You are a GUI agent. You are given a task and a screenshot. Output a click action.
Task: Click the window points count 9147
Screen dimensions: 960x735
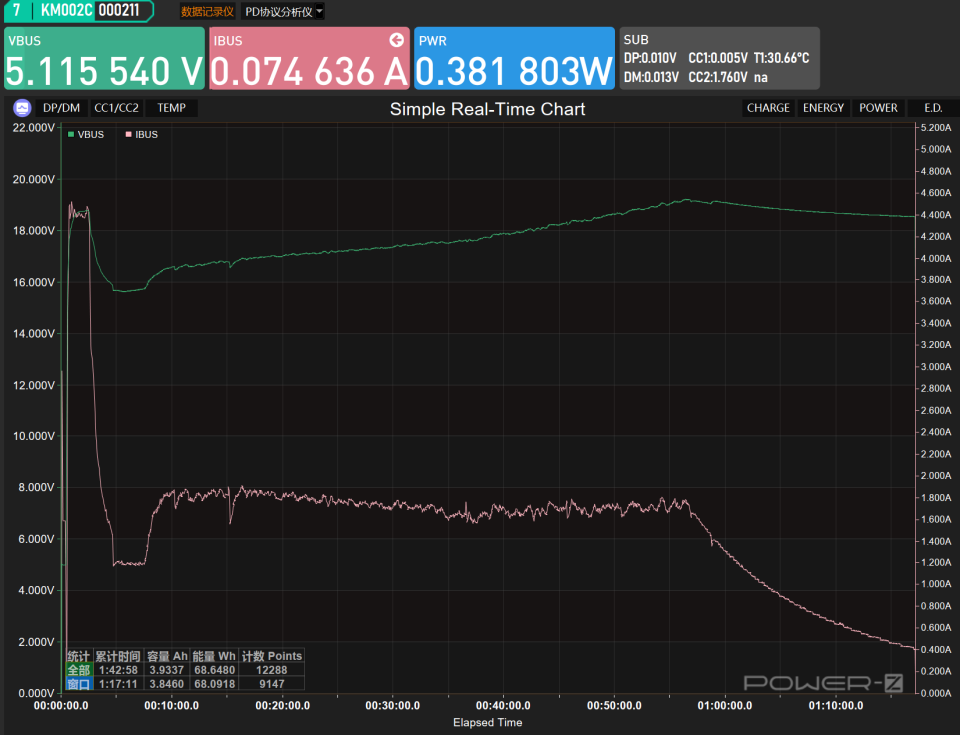[x=271, y=684]
